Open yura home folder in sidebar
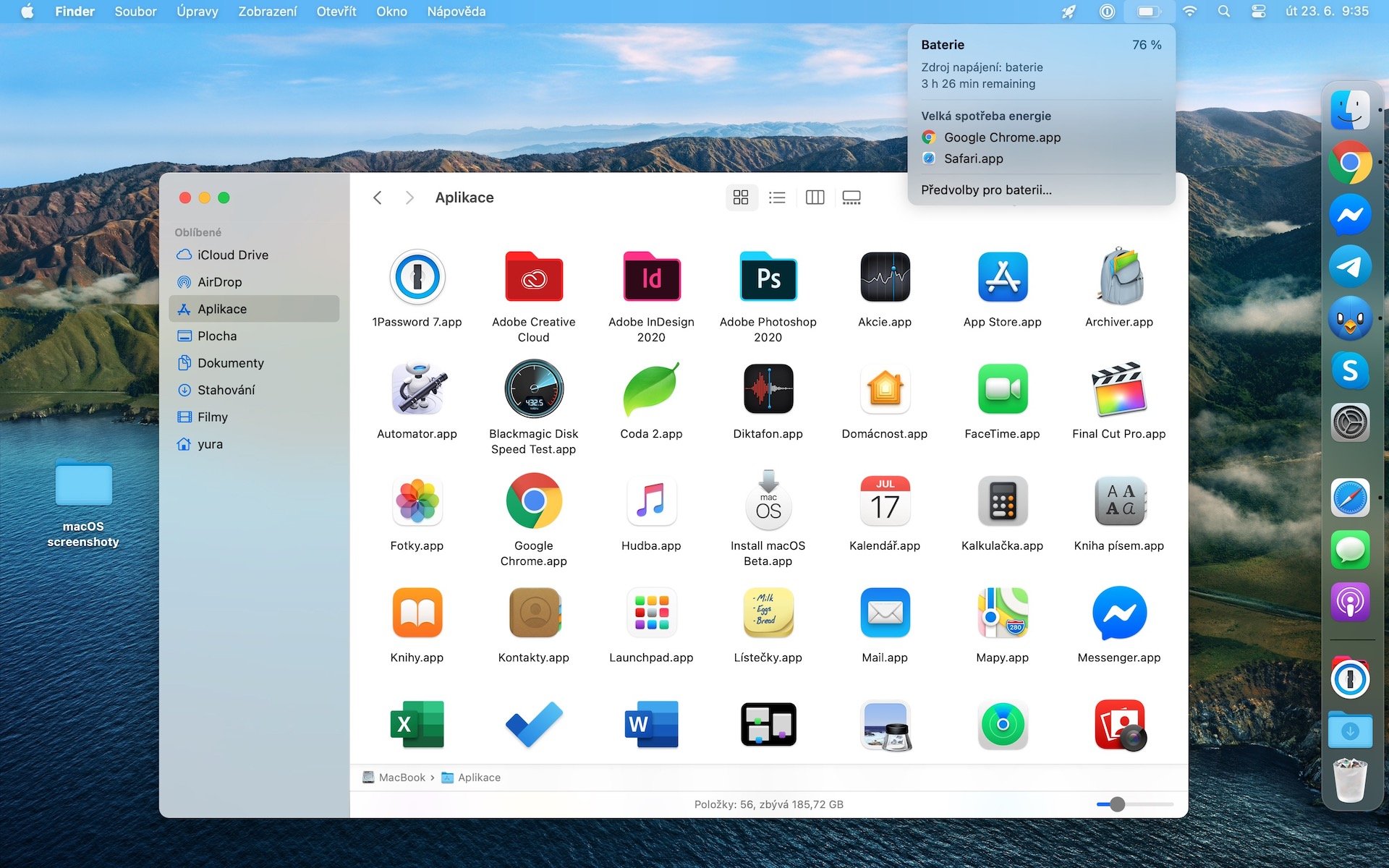The height and width of the screenshot is (868, 1389). click(x=254, y=444)
